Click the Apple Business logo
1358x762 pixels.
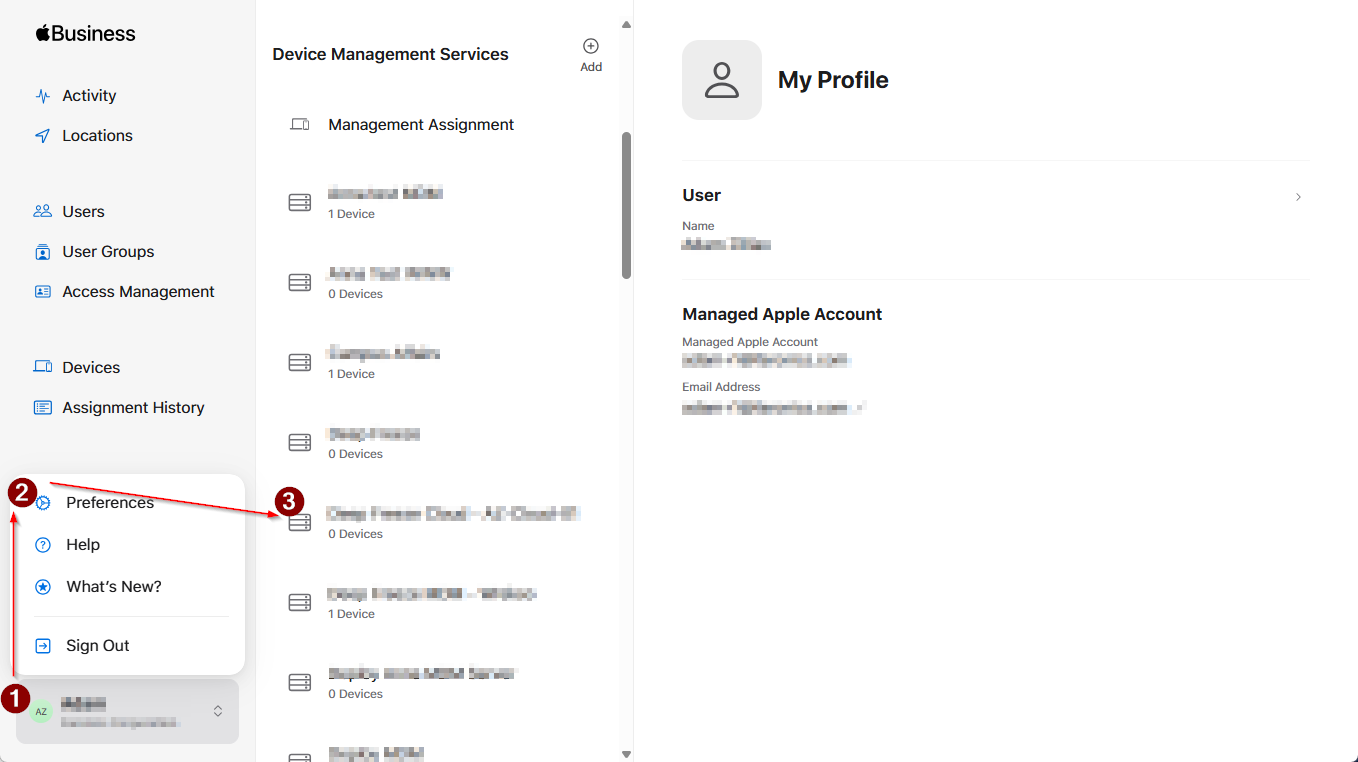(x=85, y=33)
